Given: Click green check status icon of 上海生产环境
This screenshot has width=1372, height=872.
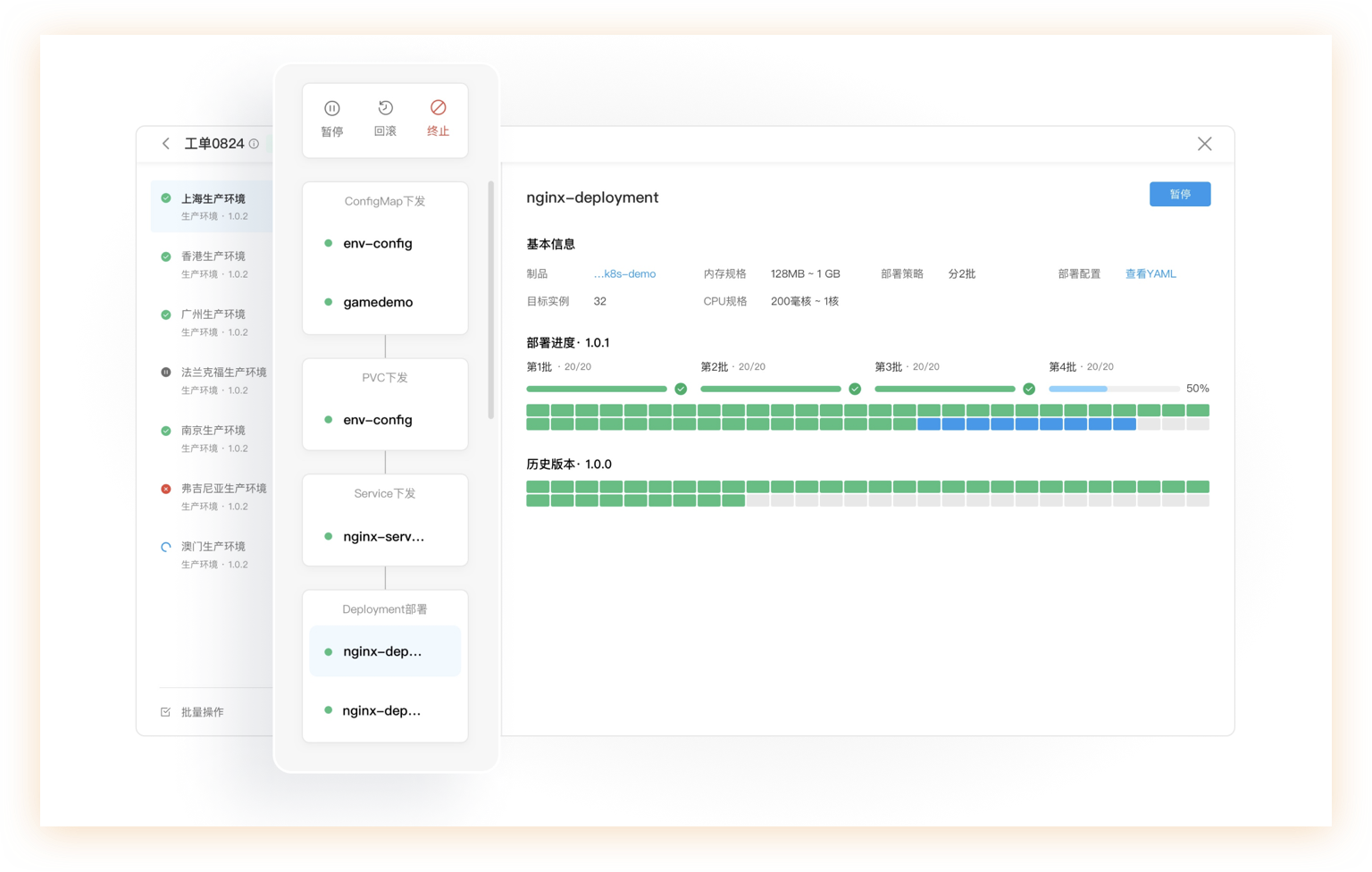Looking at the screenshot, I should (x=166, y=198).
